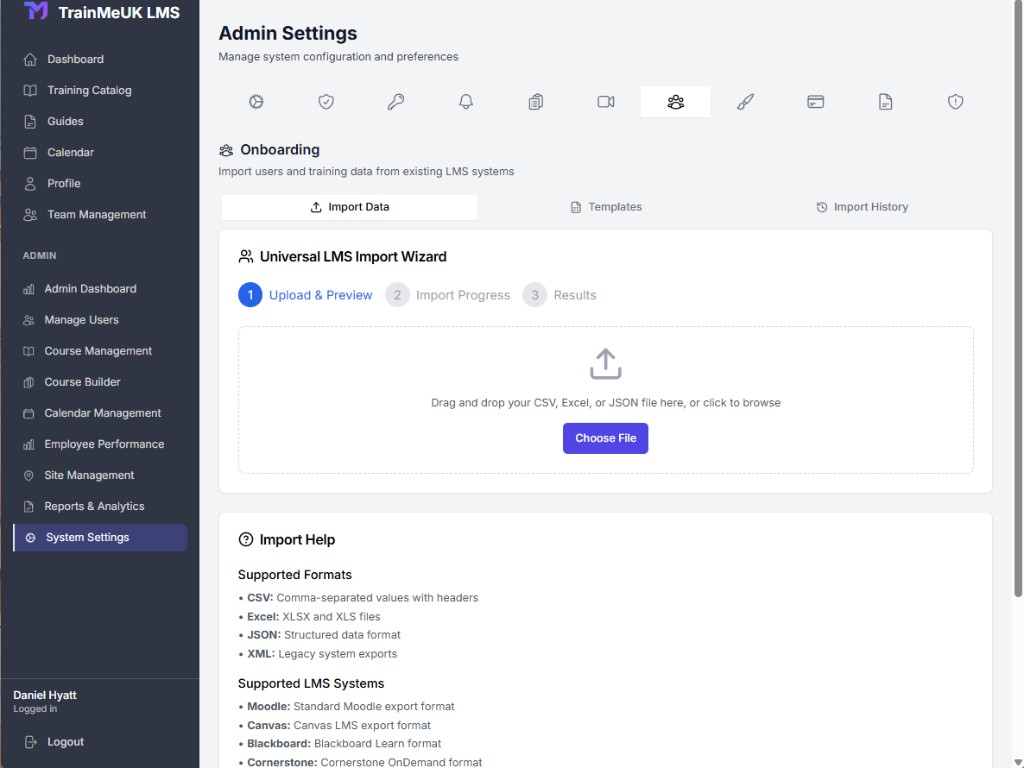Click the System Settings gear icon
Viewport: 1024px width, 768px height.
(30, 537)
